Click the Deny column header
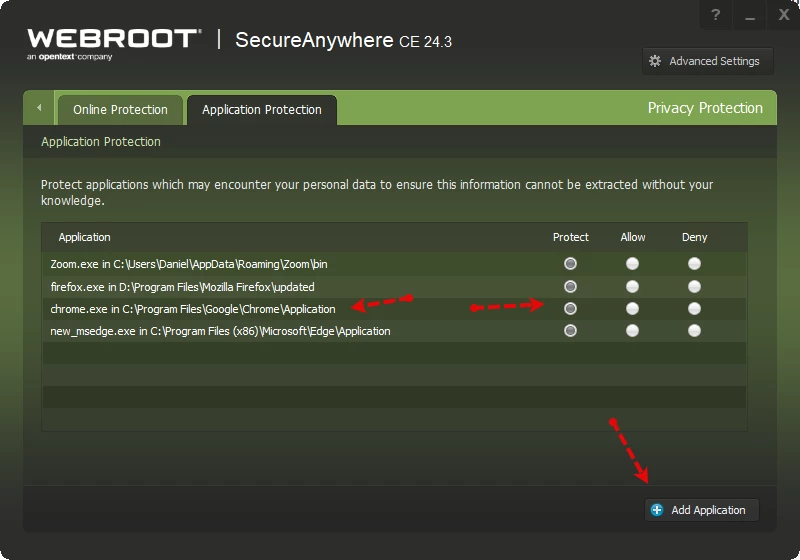The width and height of the screenshot is (800, 560). pos(694,237)
